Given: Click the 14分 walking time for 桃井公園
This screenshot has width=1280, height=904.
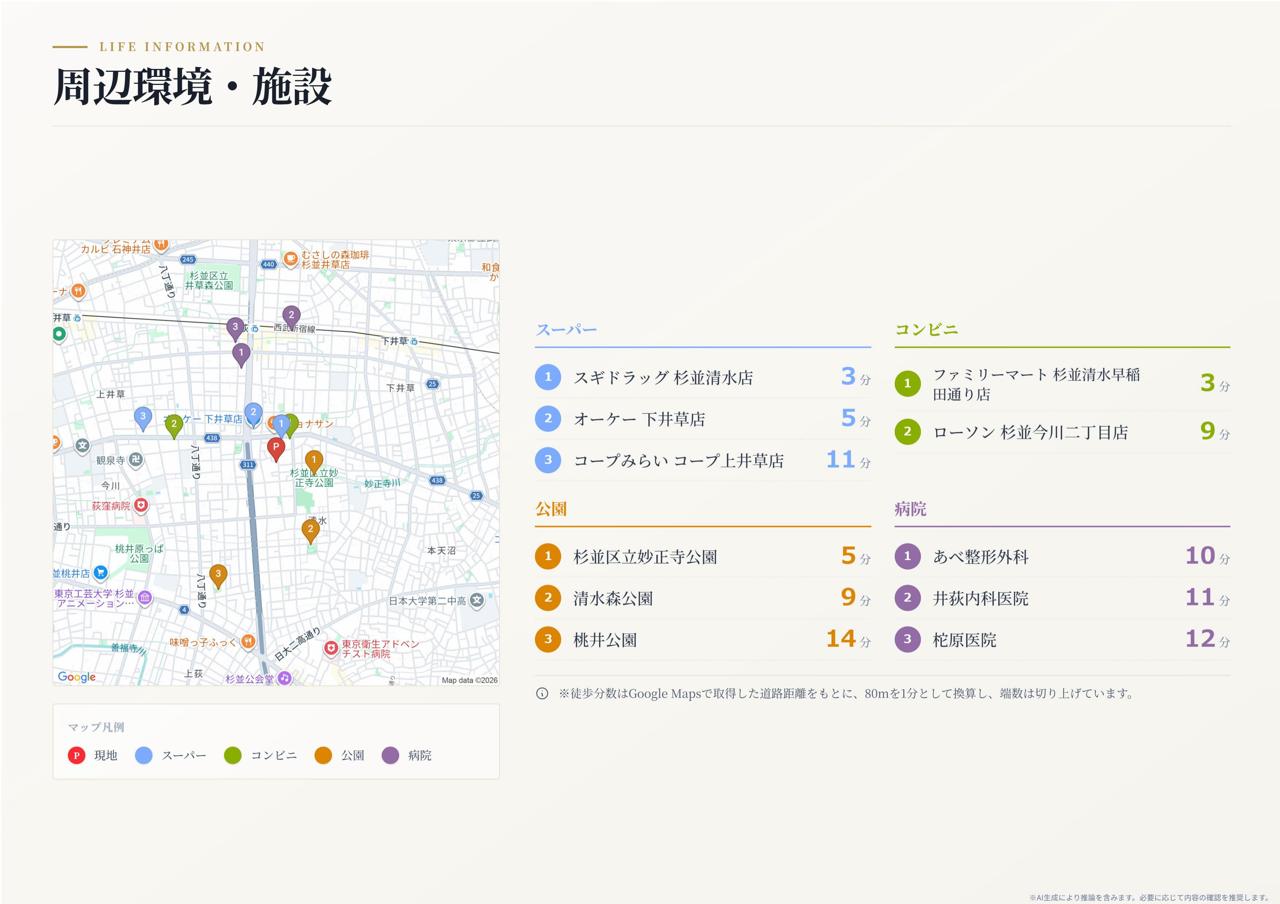Looking at the screenshot, I should point(848,639).
